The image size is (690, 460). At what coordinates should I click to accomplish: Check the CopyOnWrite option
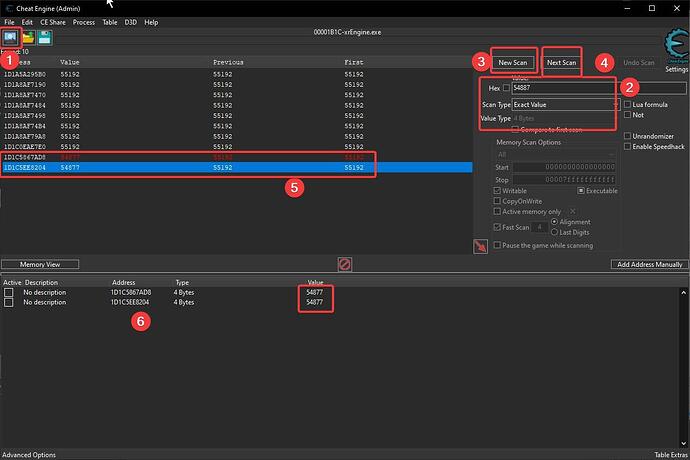[x=497, y=201]
